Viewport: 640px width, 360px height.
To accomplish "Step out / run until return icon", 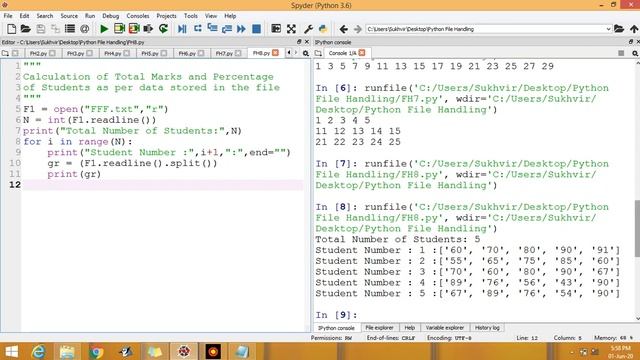I will pyautogui.click(x=227, y=29).
